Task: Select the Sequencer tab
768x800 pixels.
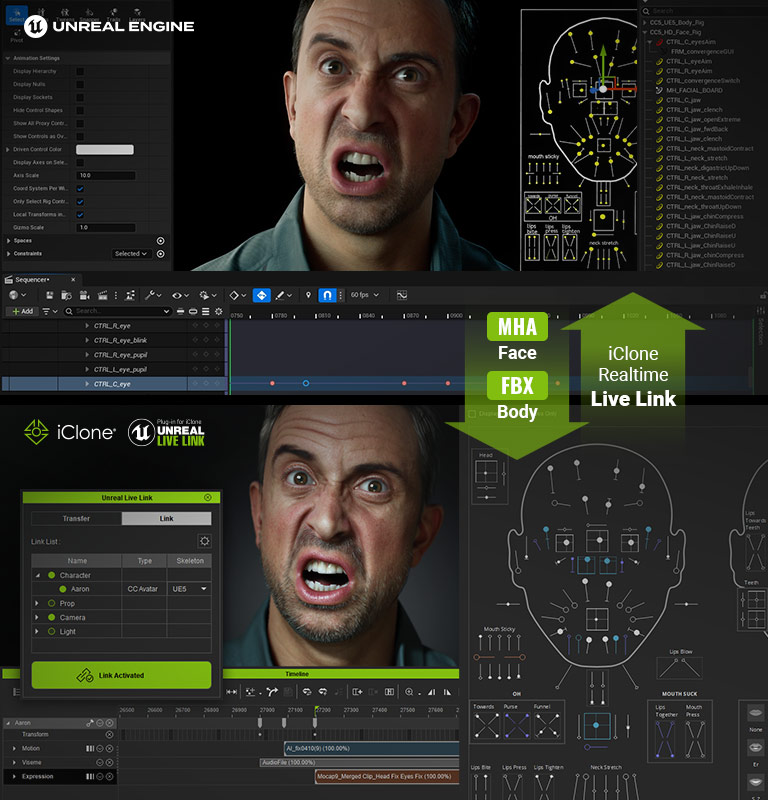Action: (32, 280)
